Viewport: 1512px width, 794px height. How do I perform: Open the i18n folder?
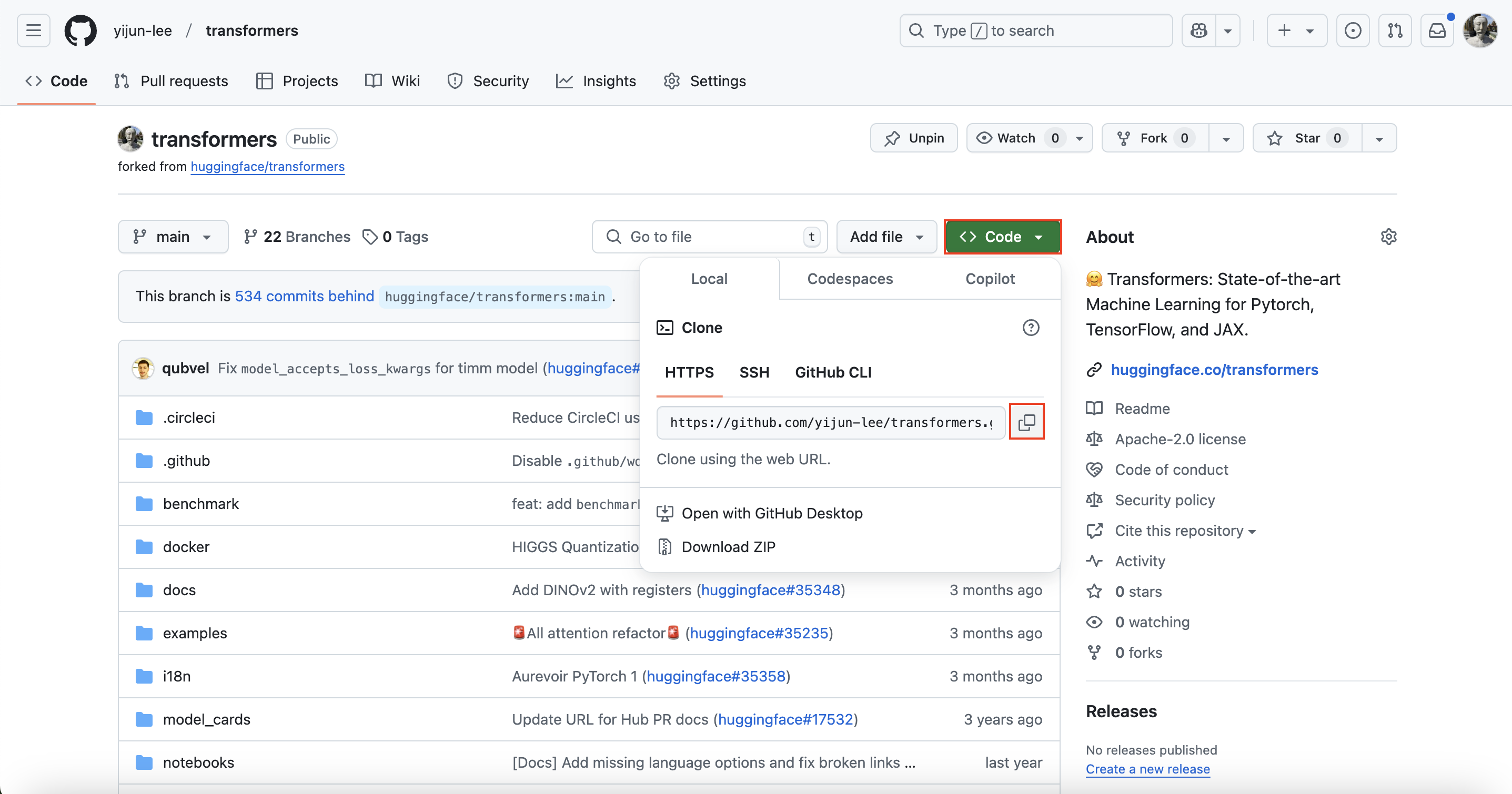coord(177,676)
